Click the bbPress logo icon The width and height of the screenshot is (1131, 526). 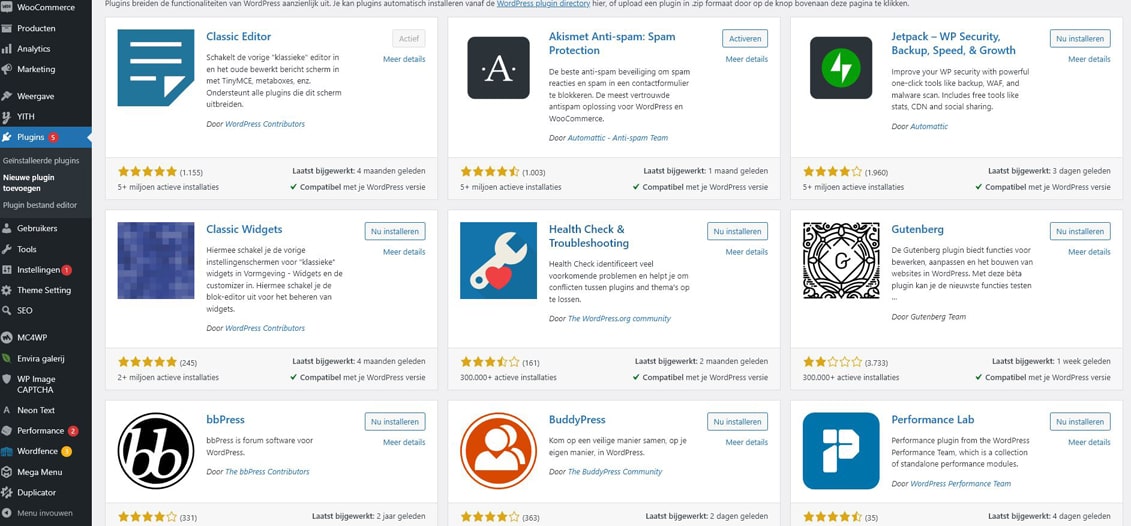(x=156, y=451)
